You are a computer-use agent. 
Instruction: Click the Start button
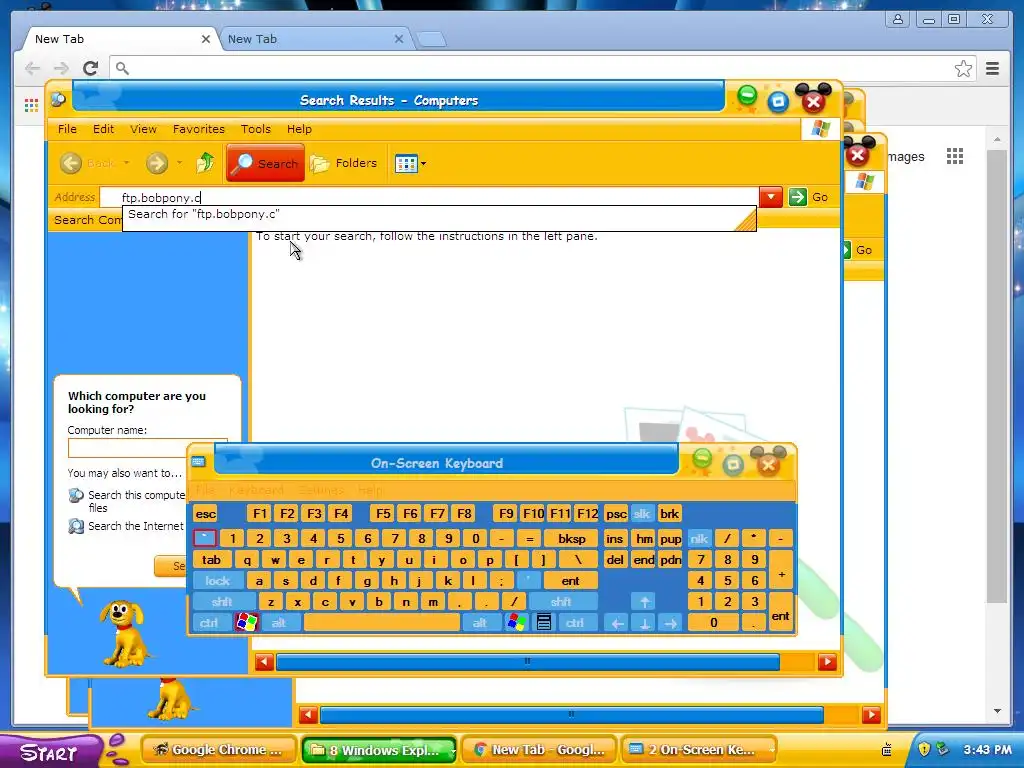(x=49, y=752)
